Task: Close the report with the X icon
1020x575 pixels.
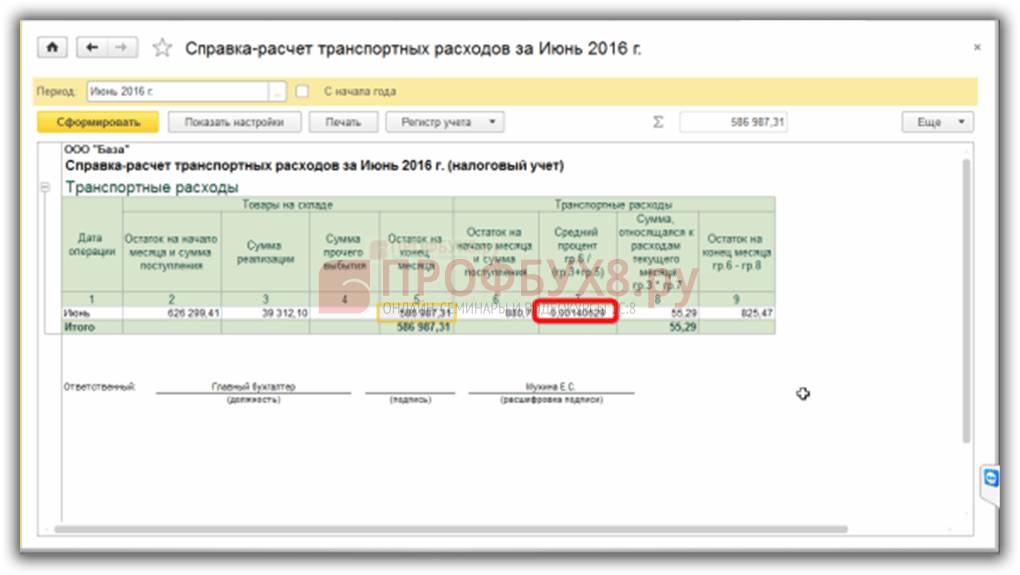Action: coord(976,48)
